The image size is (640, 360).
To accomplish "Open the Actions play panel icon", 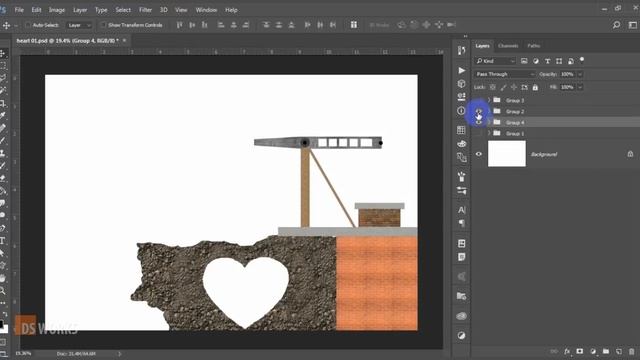I will (462, 70).
